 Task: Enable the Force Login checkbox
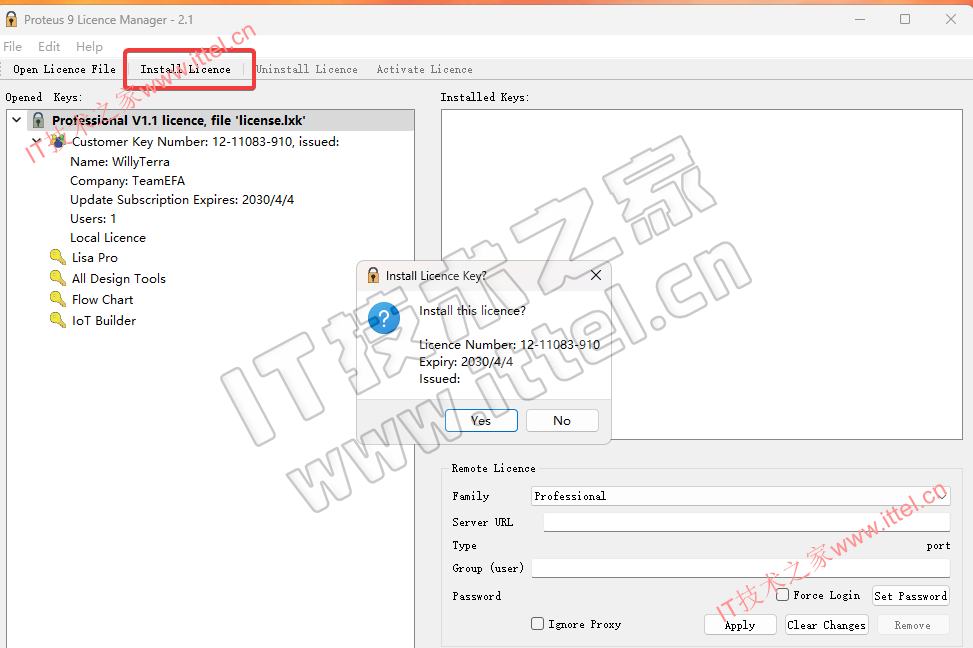pyautogui.click(x=782, y=595)
